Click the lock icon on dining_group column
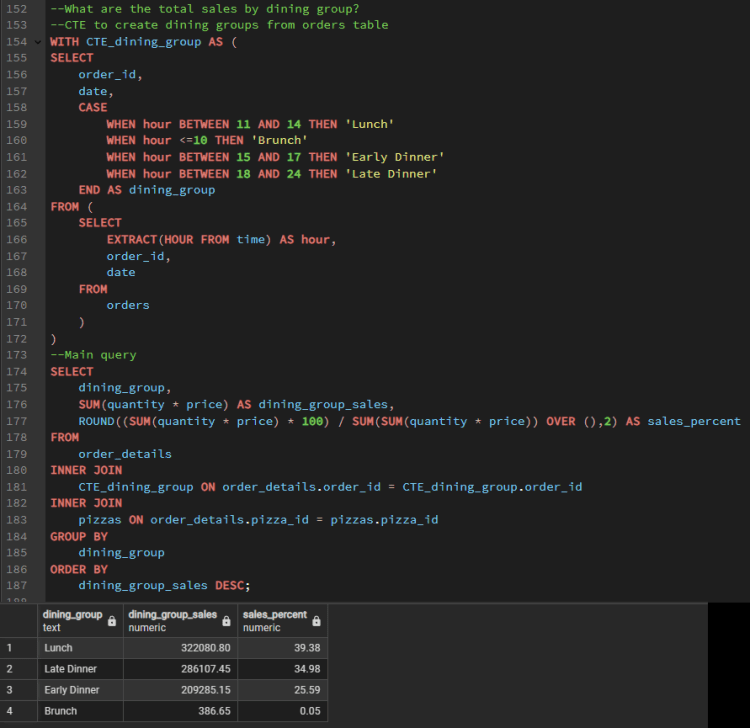Viewport: 750px width, 728px height. tap(112, 621)
